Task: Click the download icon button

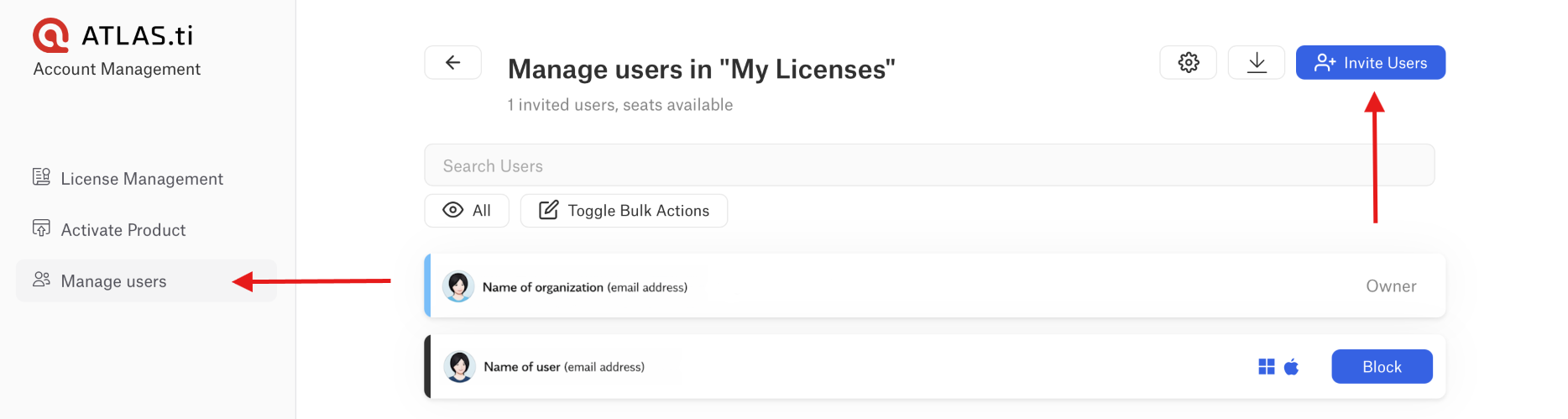Action: 1256,62
